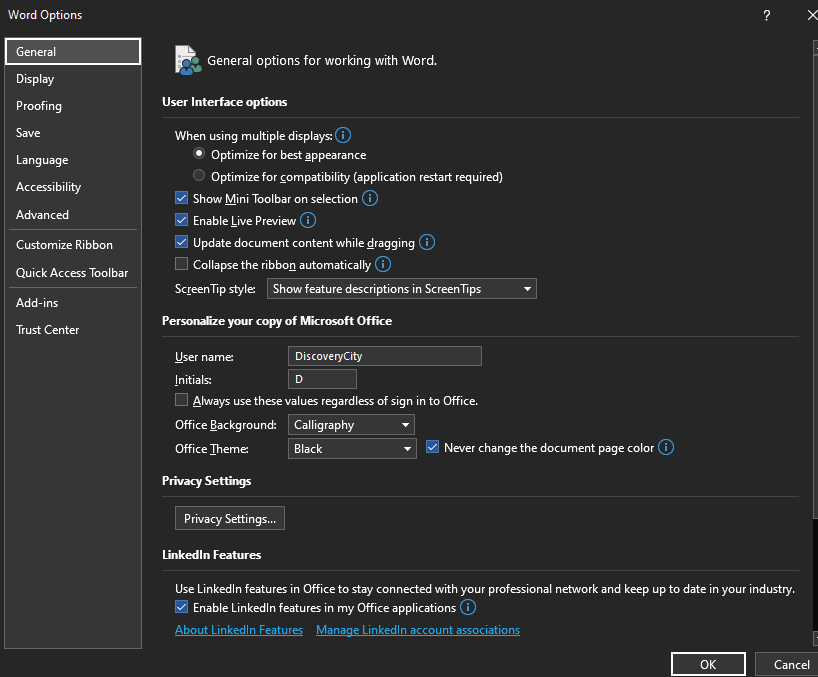Open the Office Theme dropdown

[x=352, y=449]
